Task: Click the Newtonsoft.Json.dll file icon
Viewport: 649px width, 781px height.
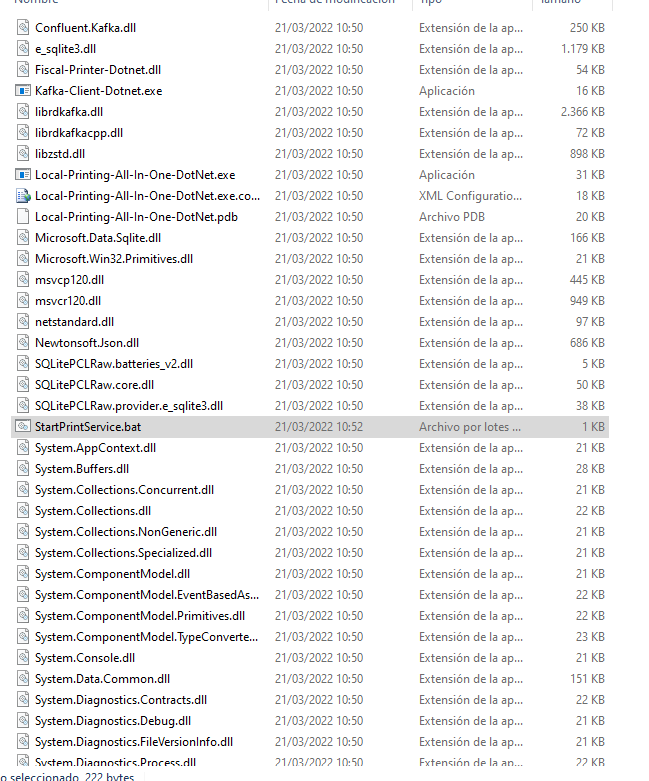Action: (x=23, y=343)
